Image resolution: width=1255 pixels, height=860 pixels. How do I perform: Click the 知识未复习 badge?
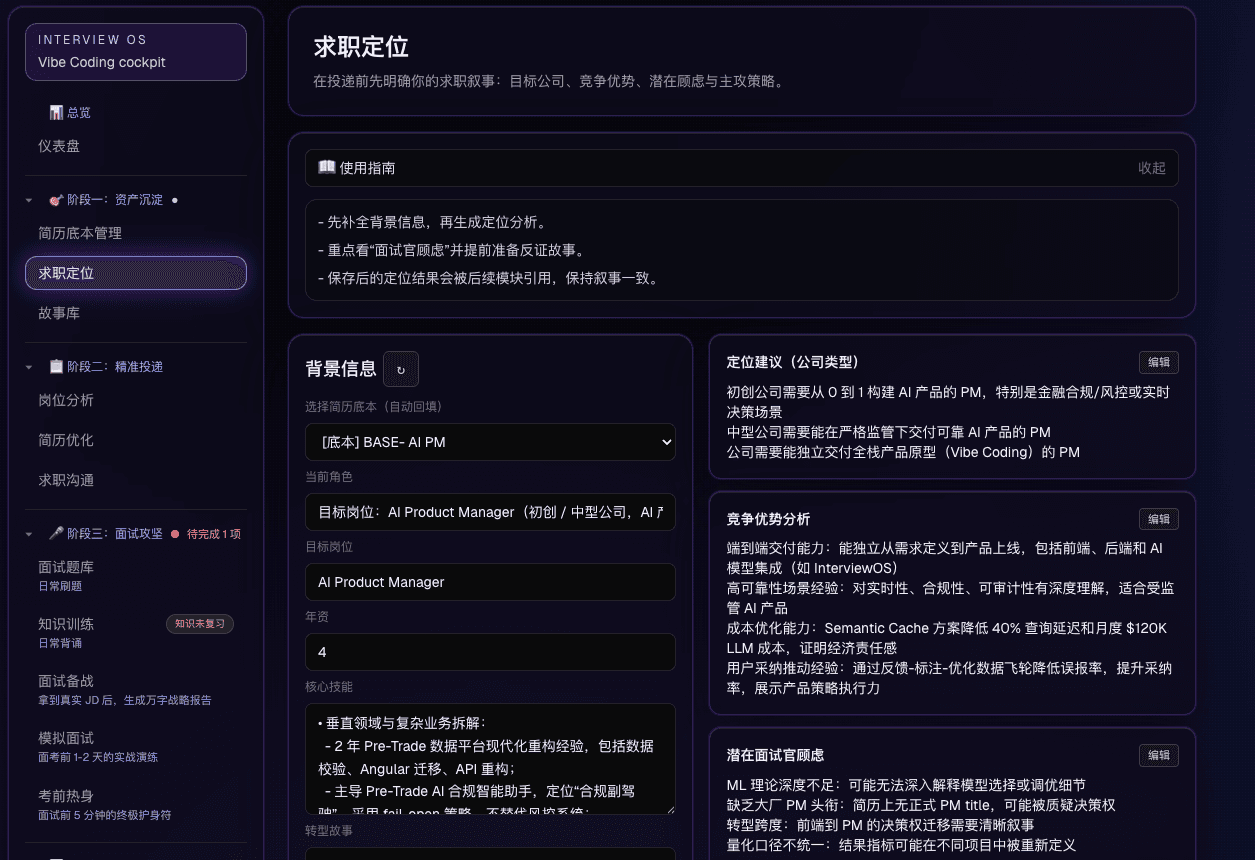tap(200, 624)
